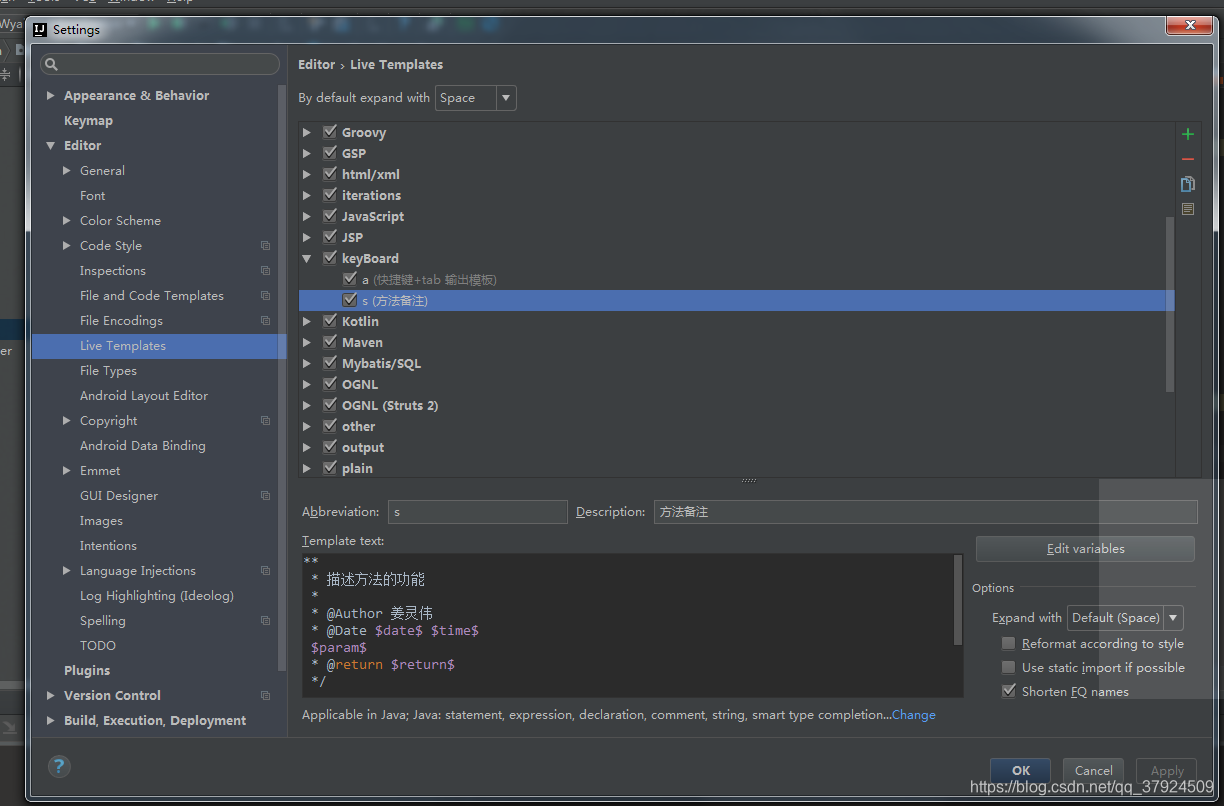
Task: Click project-level icon beside Code Style
Action: (265, 246)
